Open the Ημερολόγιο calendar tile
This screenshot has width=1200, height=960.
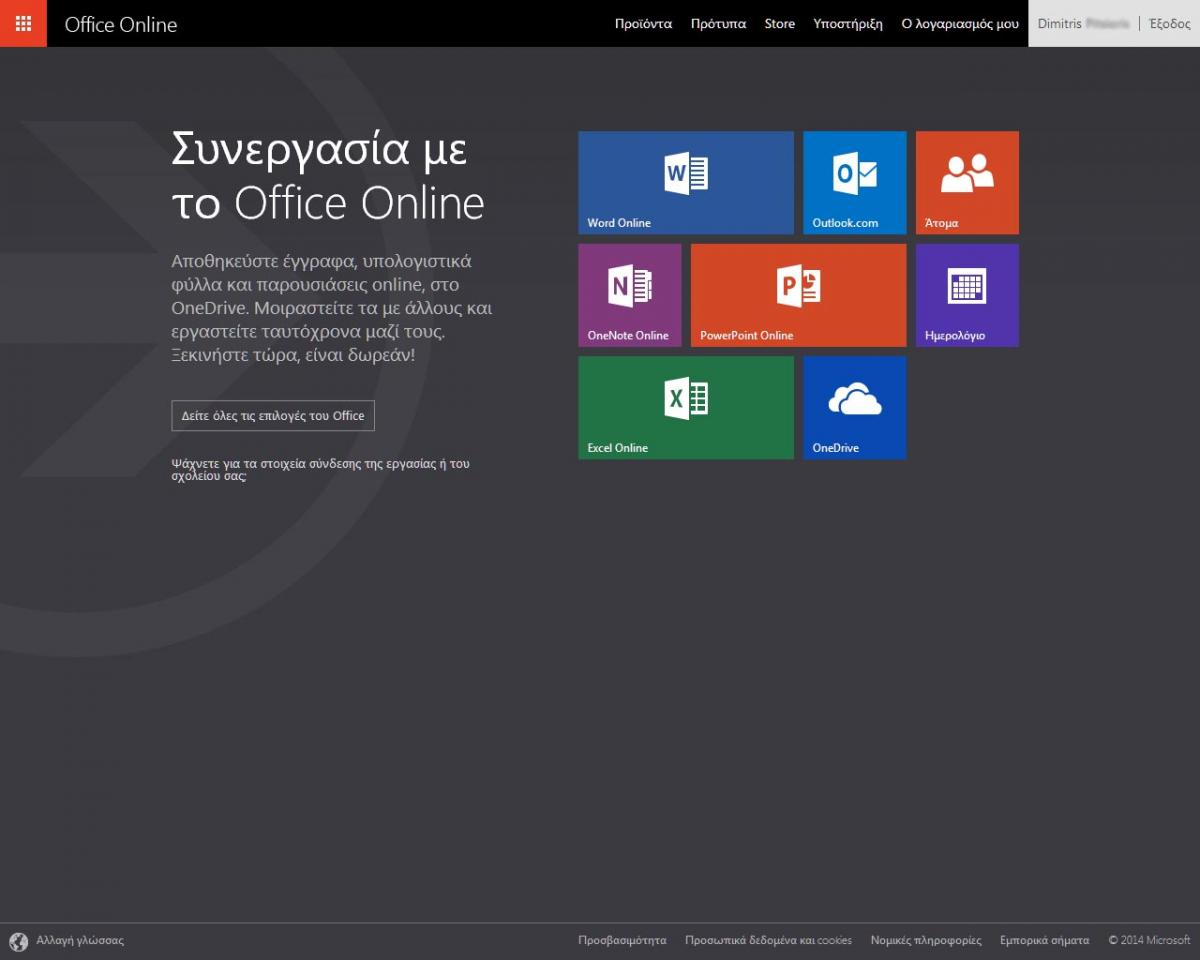(x=967, y=295)
